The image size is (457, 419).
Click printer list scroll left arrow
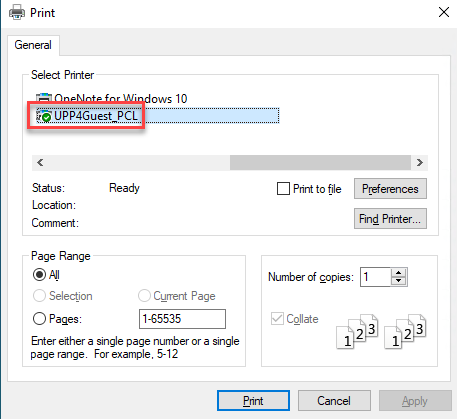pos(40,163)
